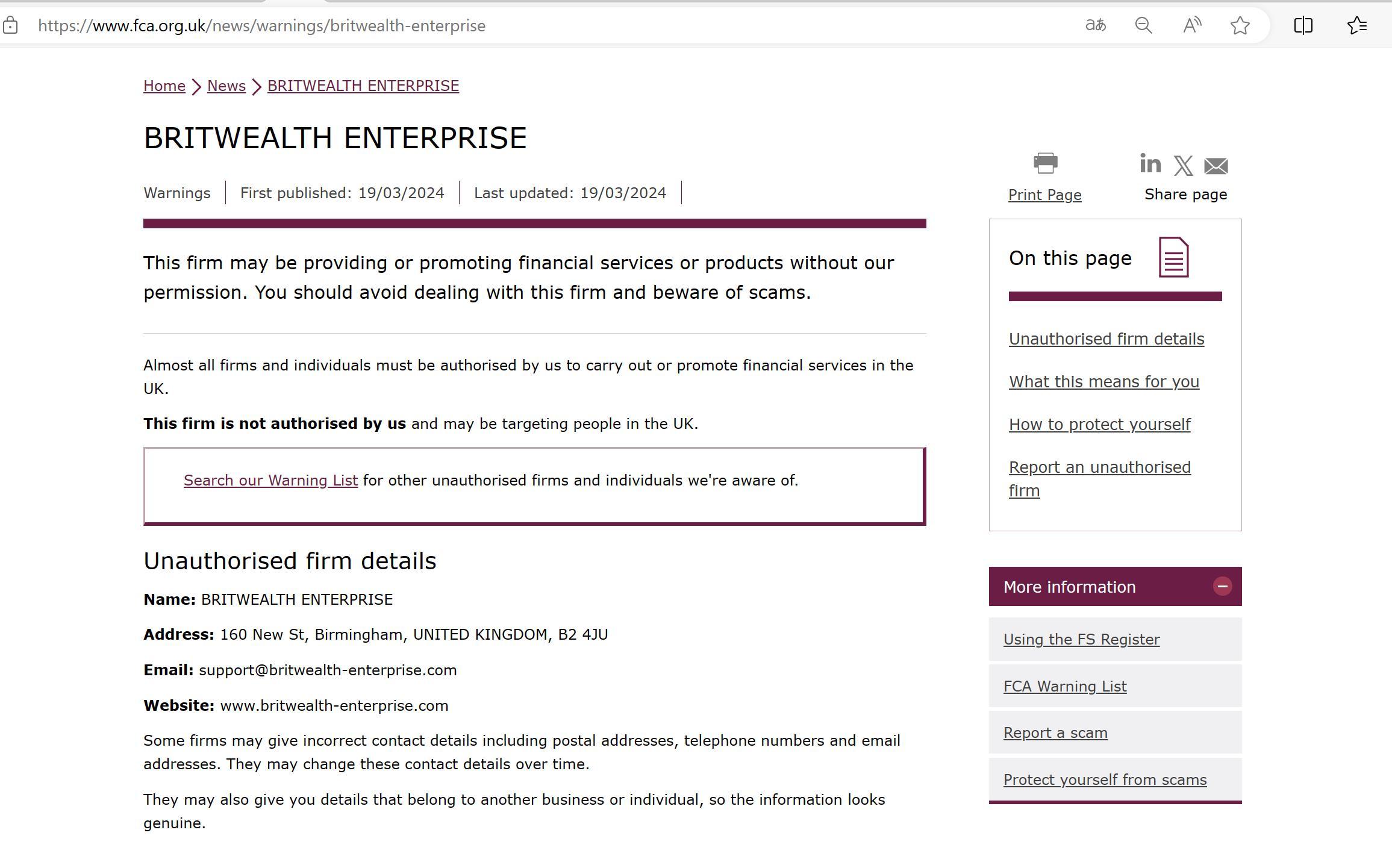The width and height of the screenshot is (1392, 868).
Task: Open Using the FS Register
Action: pyautogui.click(x=1081, y=640)
